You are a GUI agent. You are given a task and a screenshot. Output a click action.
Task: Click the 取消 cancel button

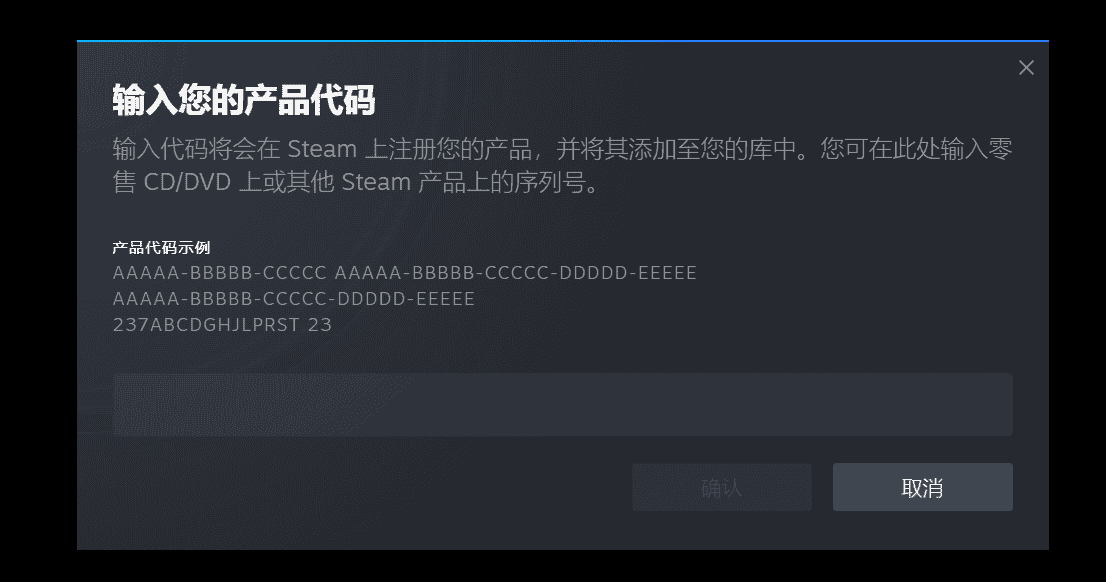coord(923,487)
